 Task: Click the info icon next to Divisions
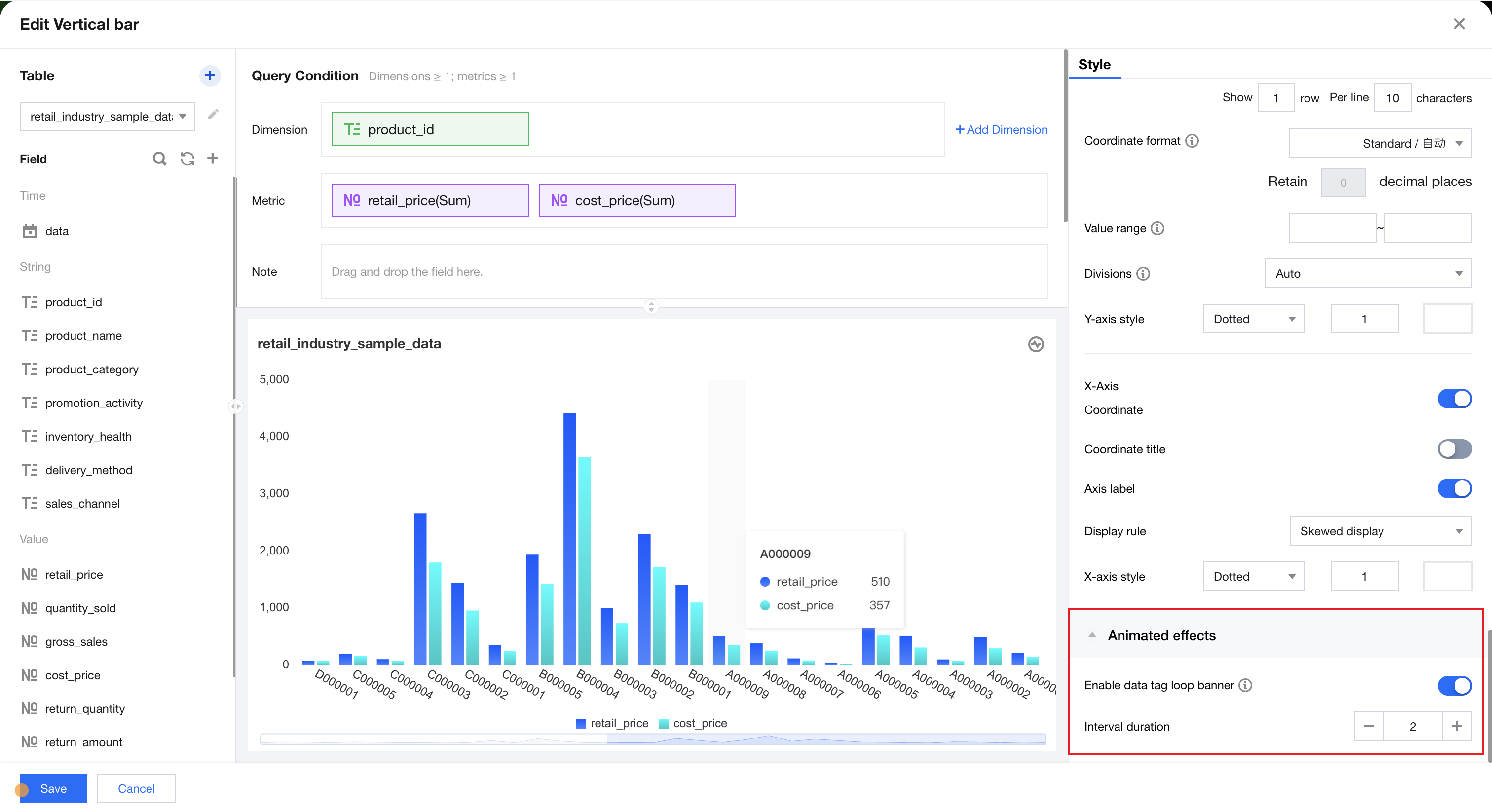(1144, 273)
